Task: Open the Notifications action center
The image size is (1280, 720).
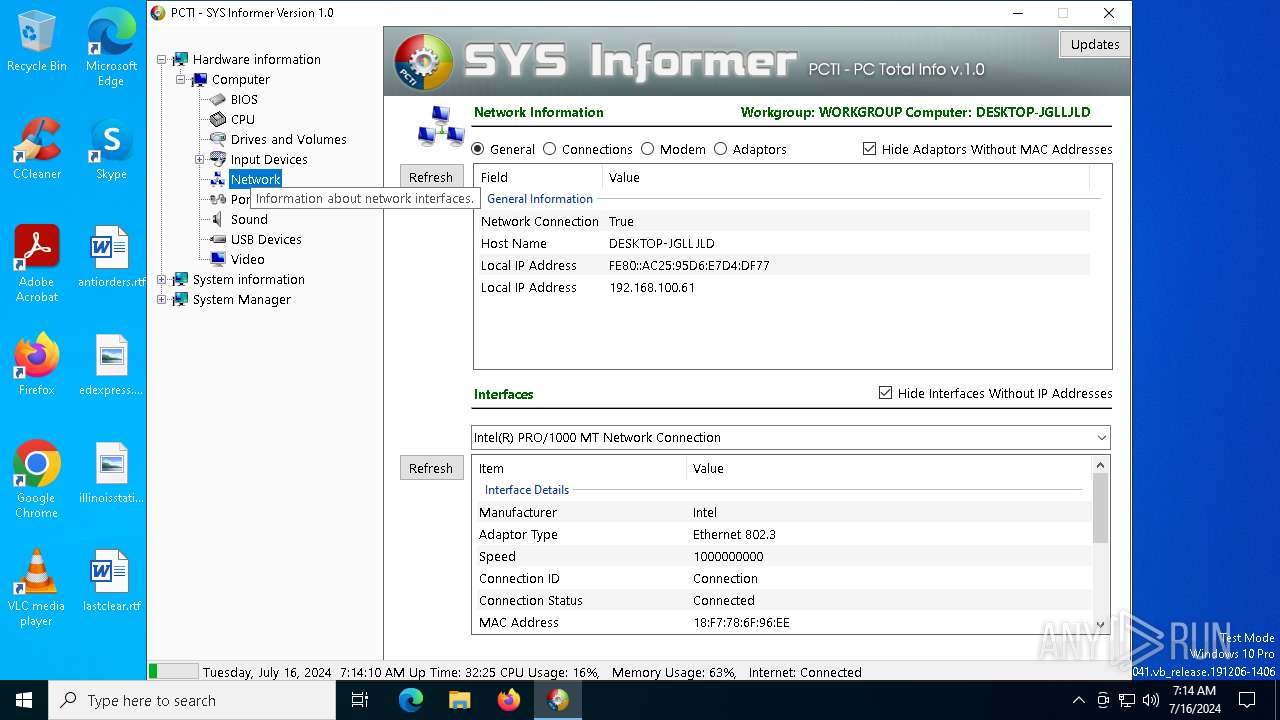Action: tap(1247, 700)
